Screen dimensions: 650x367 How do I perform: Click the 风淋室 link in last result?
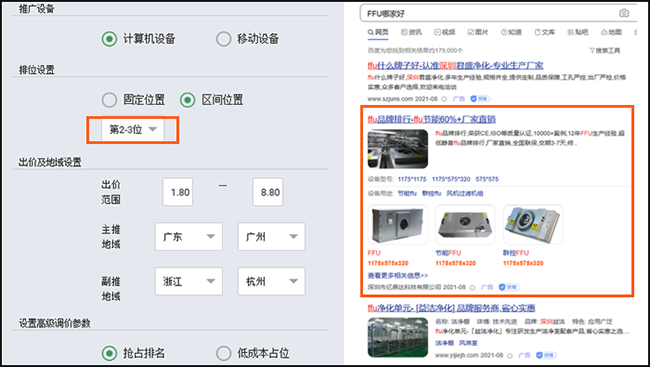[x=468, y=343]
